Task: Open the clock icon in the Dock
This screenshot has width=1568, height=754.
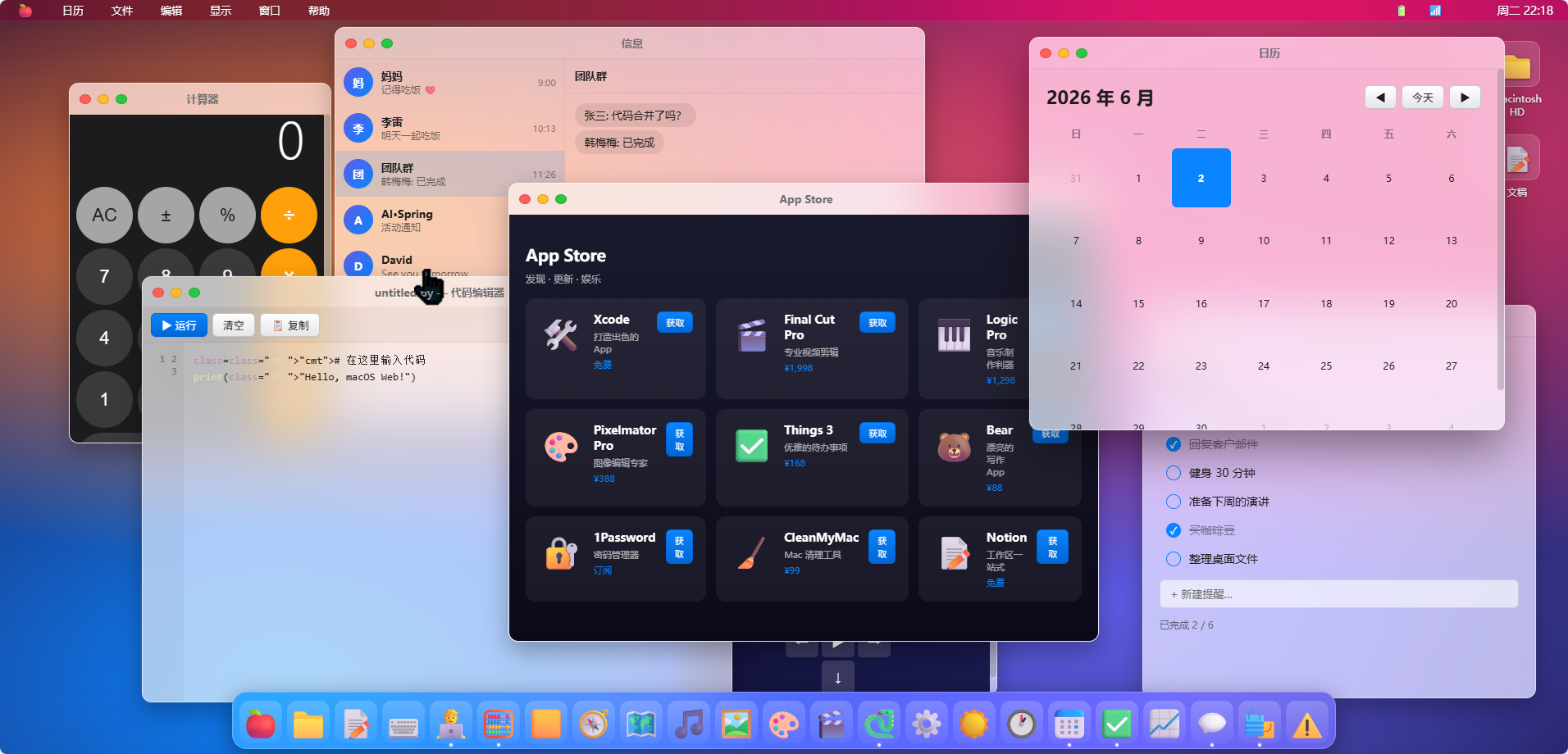Action: (1022, 724)
